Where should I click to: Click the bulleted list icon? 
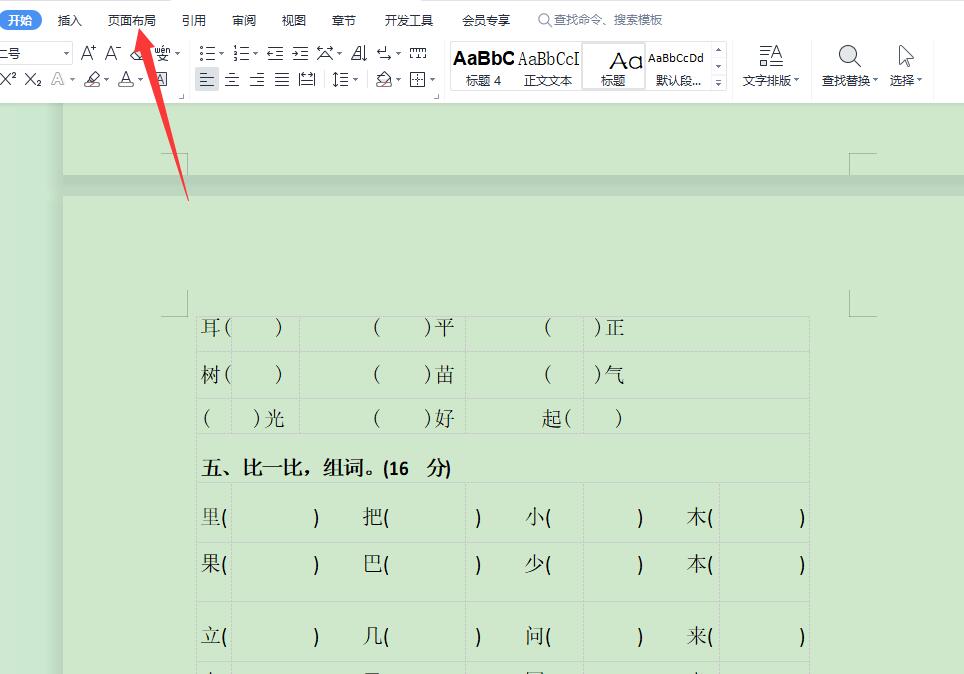click(207, 53)
